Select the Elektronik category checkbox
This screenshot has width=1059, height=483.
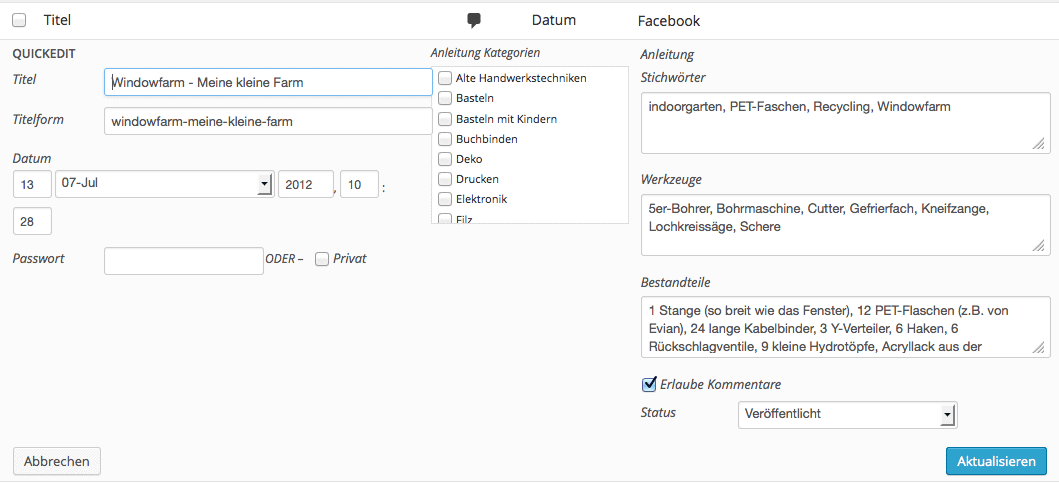445,199
